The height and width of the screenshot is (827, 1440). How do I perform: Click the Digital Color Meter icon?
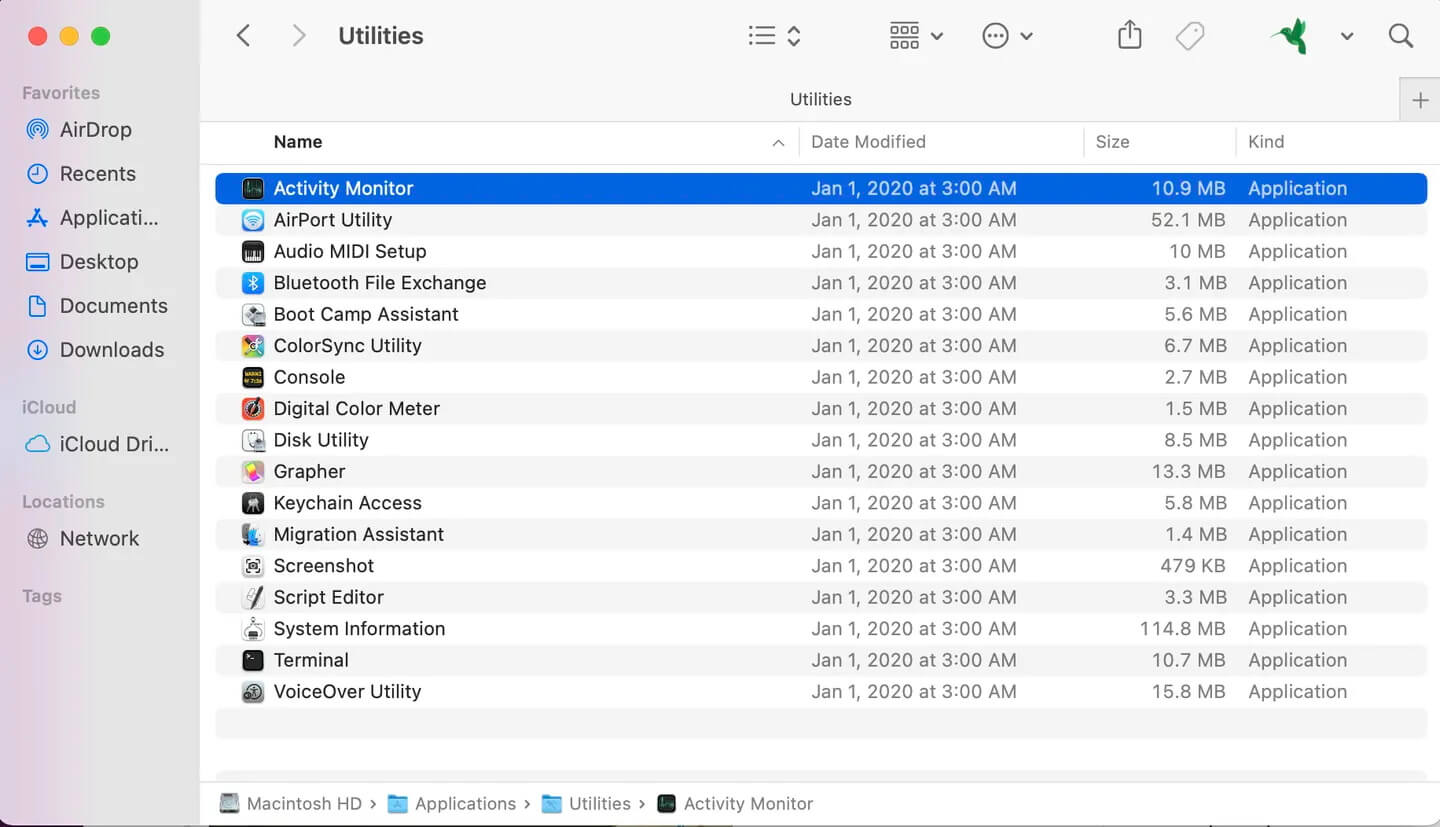253,409
